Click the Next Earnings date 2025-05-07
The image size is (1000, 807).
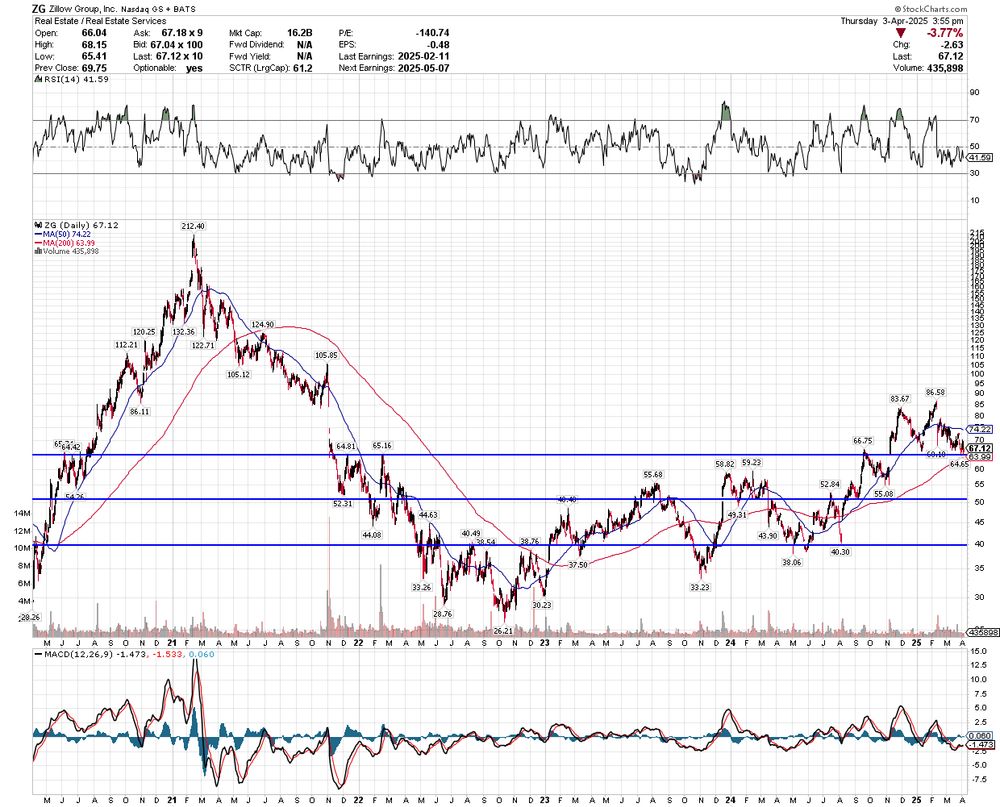pos(423,68)
